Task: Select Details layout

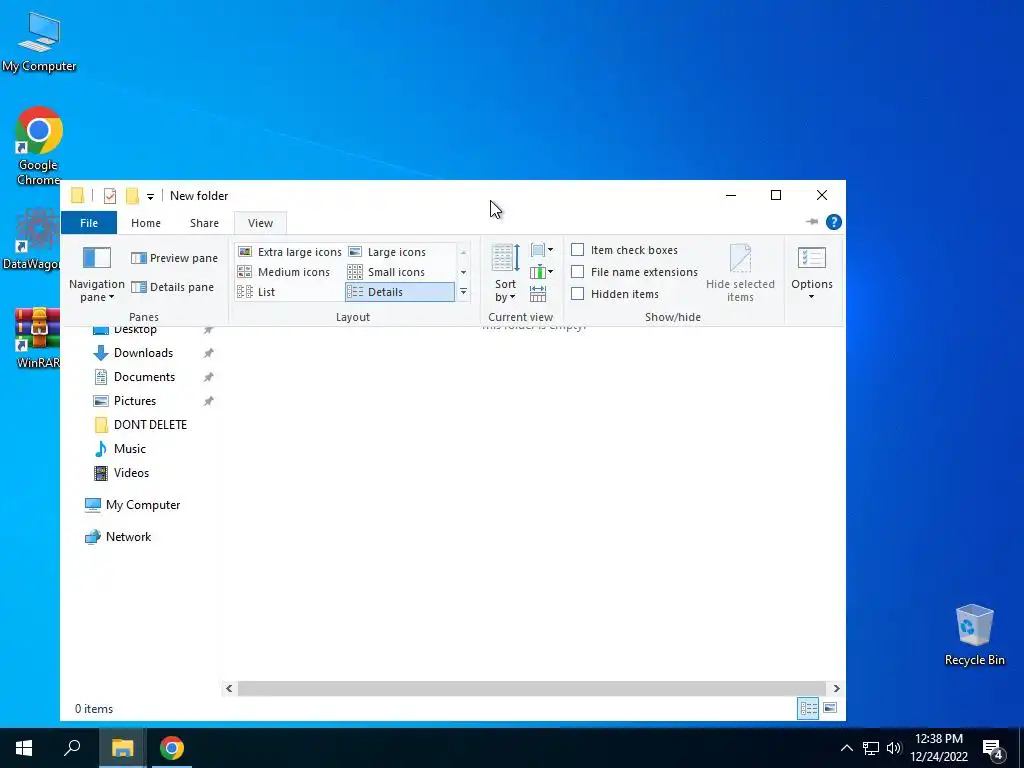Action: coord(400,292)
